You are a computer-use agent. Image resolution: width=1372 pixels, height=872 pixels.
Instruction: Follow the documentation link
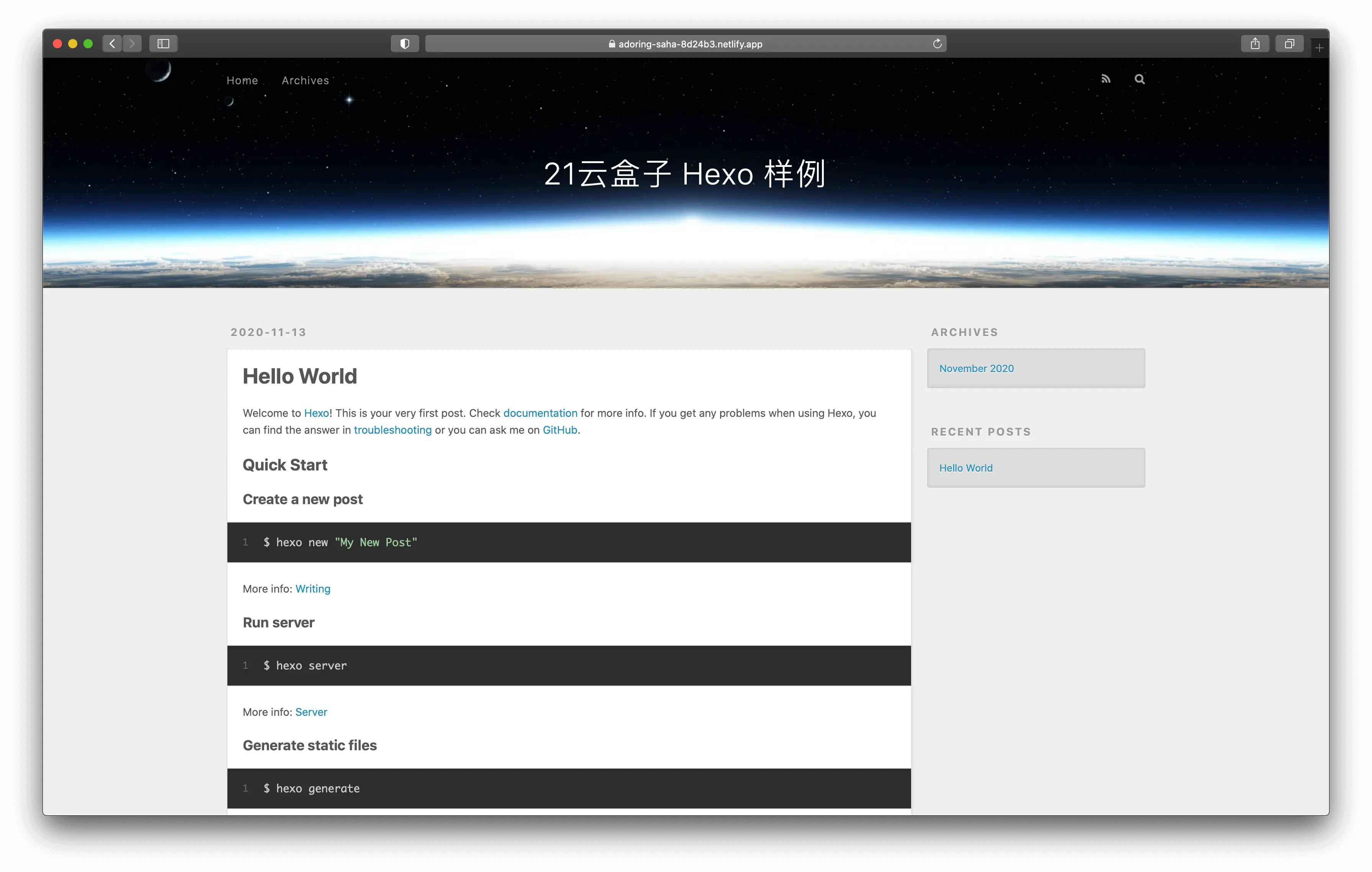pyautogui.click(x=540, y=413)
